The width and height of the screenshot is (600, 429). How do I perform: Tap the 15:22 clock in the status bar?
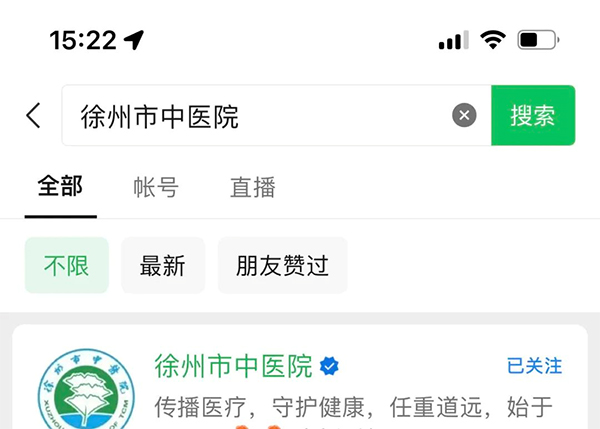[83, 40]
